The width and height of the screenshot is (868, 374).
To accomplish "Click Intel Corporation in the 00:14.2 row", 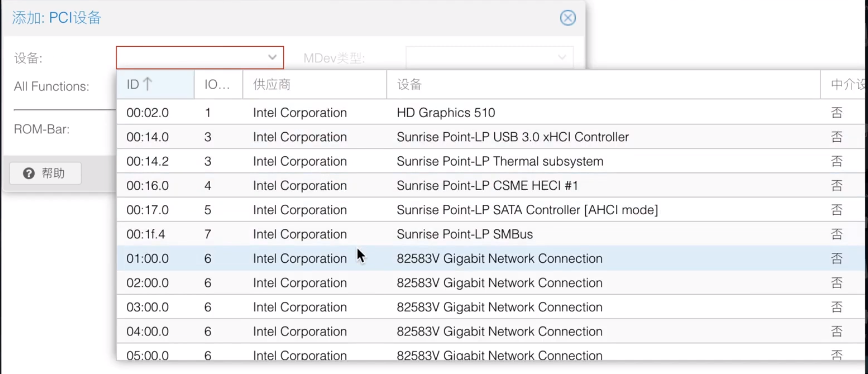I will [299, 162].
